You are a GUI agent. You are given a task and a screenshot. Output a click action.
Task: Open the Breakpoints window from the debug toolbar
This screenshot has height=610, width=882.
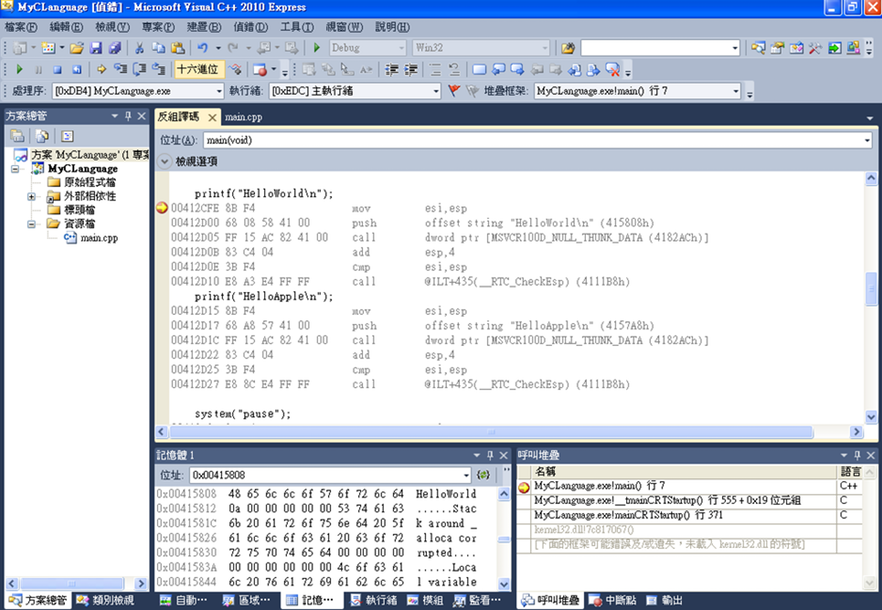[260, 69]
